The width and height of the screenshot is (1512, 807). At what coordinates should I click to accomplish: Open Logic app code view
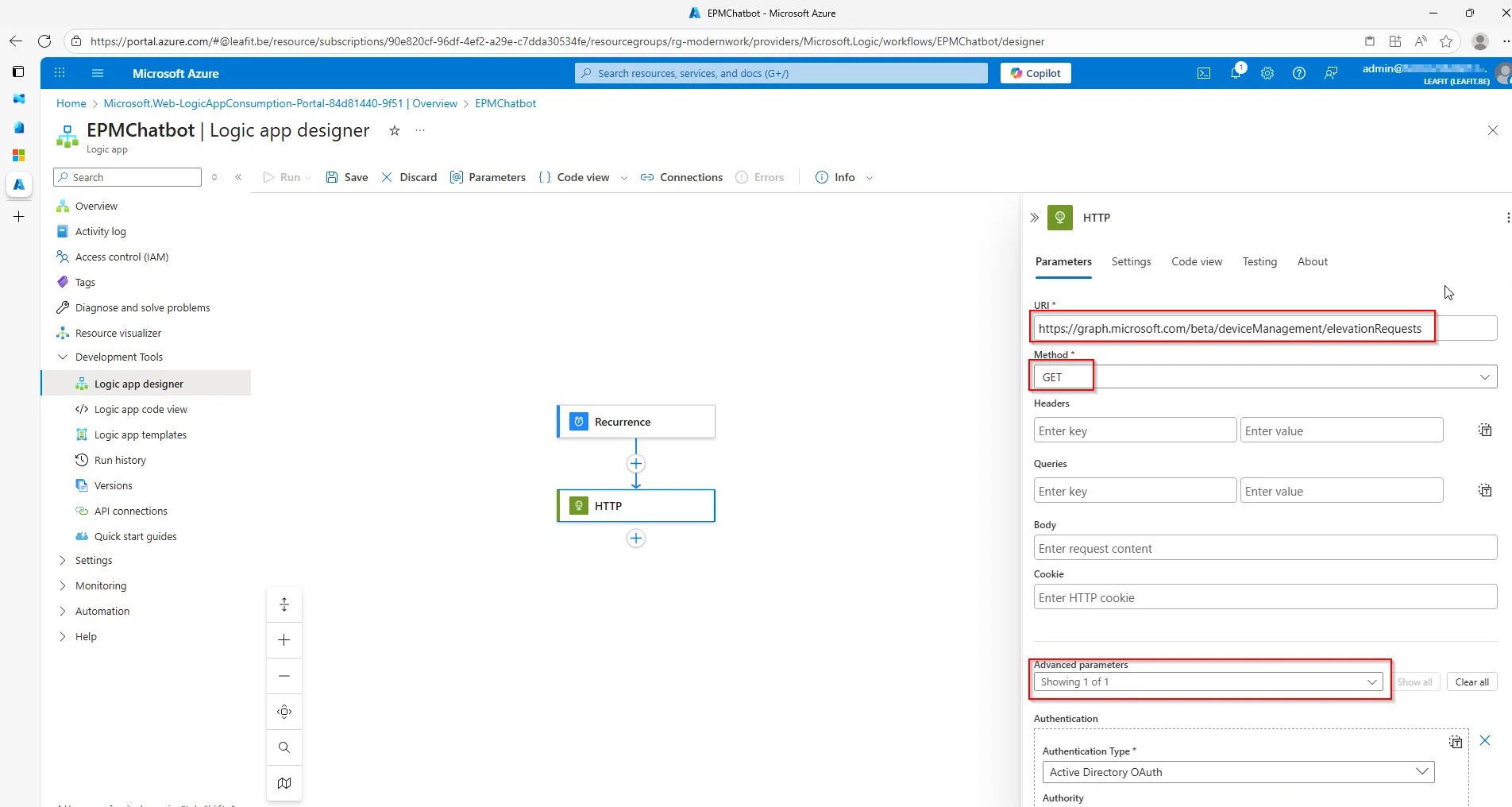tap(141, 409)
